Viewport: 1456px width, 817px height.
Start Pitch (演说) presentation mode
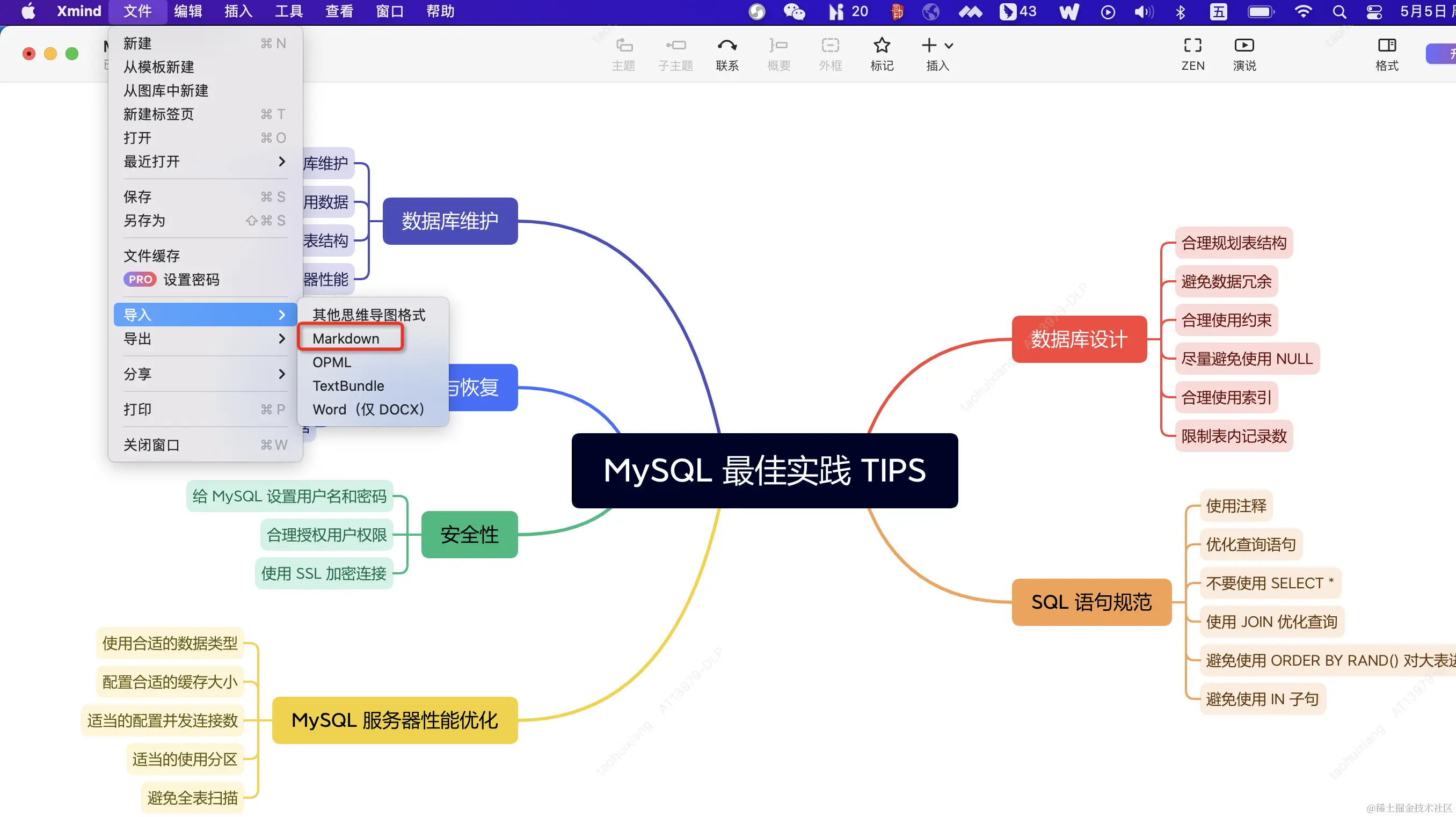1244,54
